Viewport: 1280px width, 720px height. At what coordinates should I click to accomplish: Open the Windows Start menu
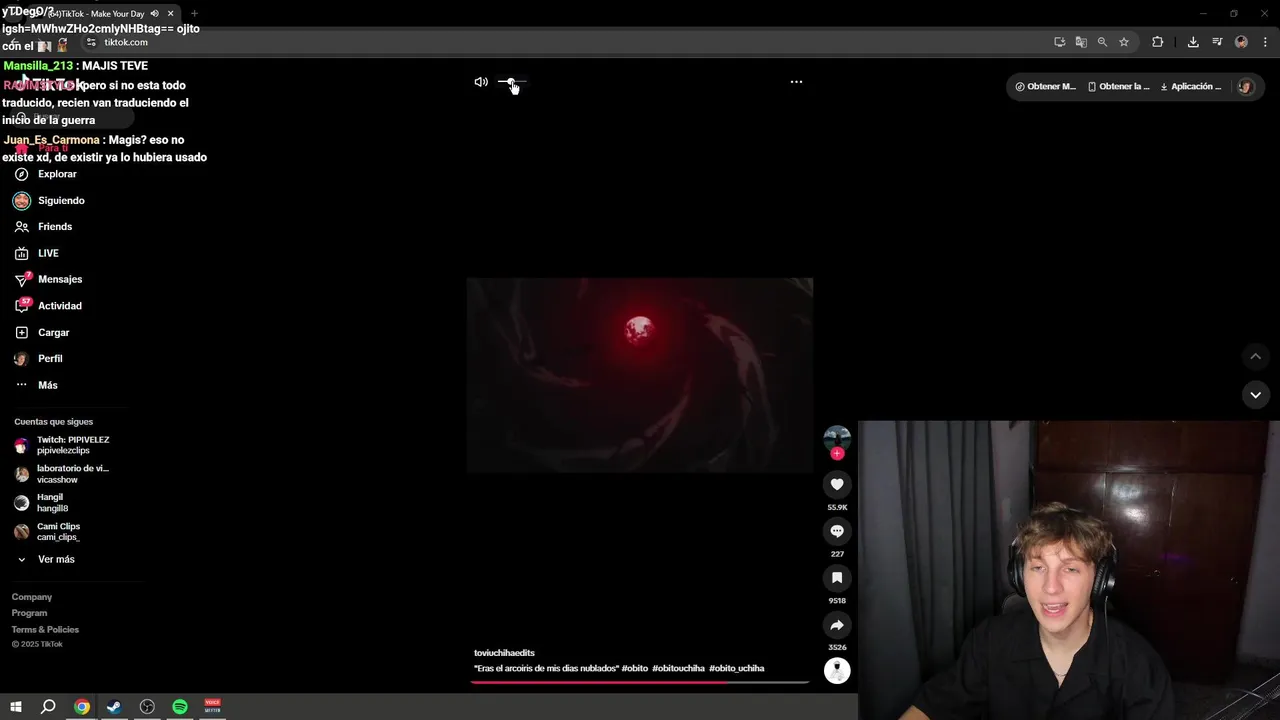(x=16, y=707)
